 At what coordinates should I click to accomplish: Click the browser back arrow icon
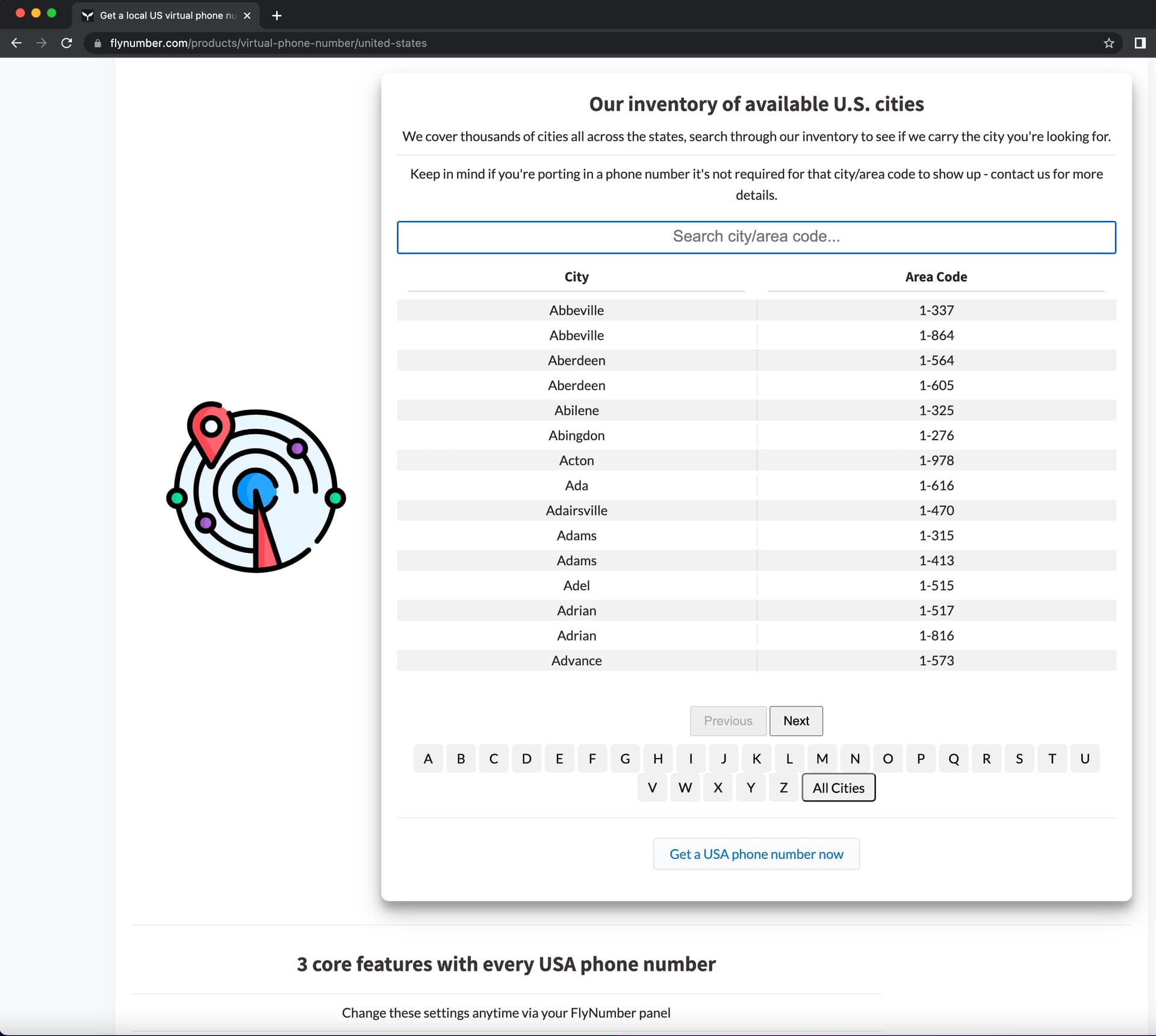coord(16,43)
